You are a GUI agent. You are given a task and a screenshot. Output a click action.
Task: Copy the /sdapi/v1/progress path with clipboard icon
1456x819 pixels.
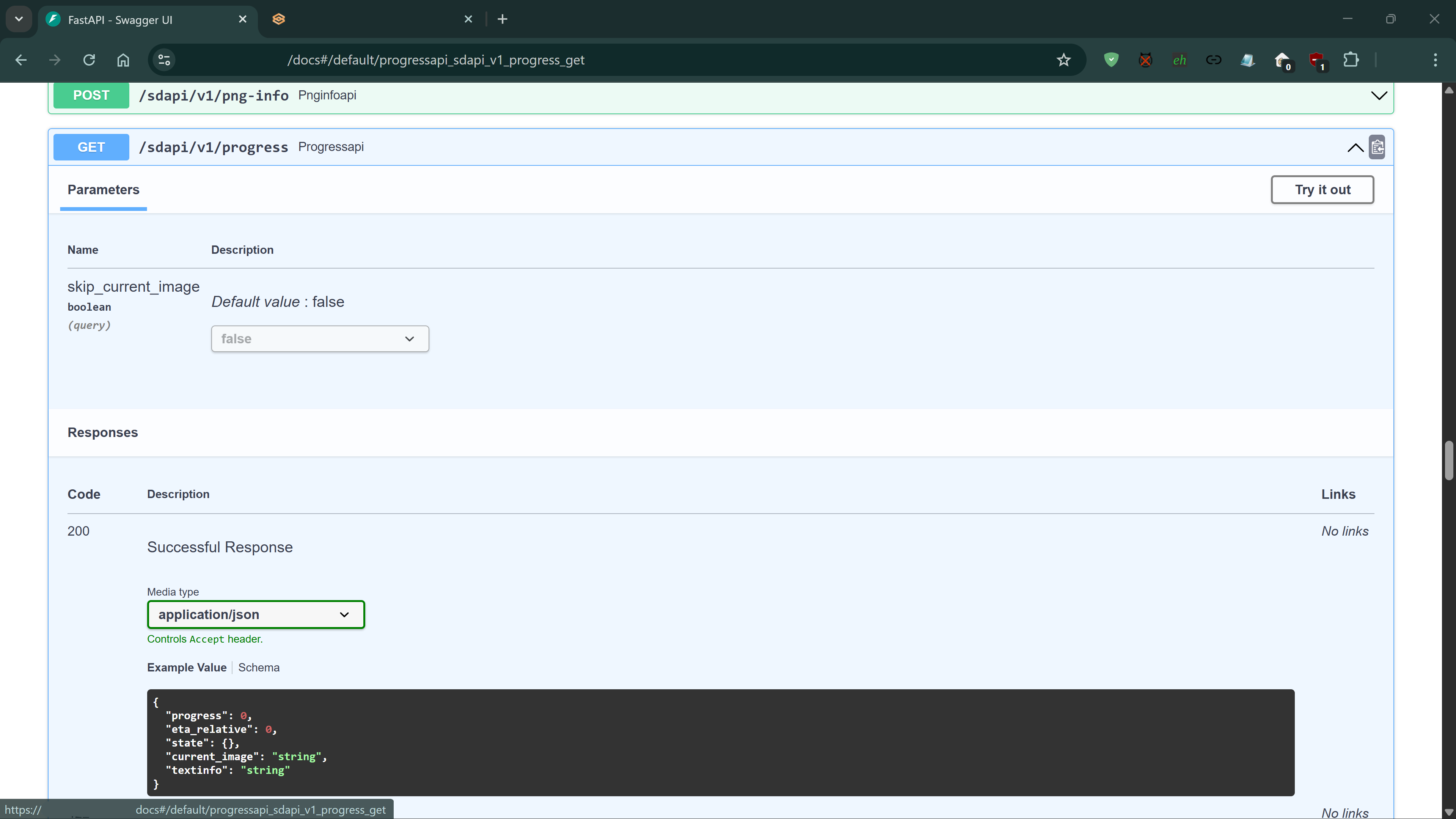[1377, 148]
